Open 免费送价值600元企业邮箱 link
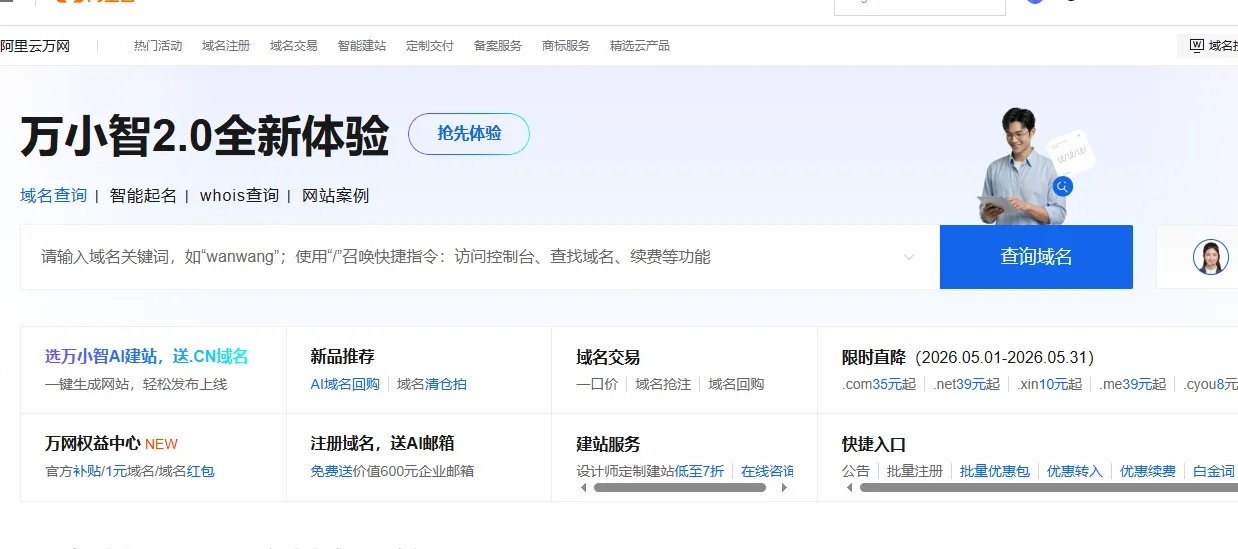This screenshot has width=1238, height=549. pos(392,471)
